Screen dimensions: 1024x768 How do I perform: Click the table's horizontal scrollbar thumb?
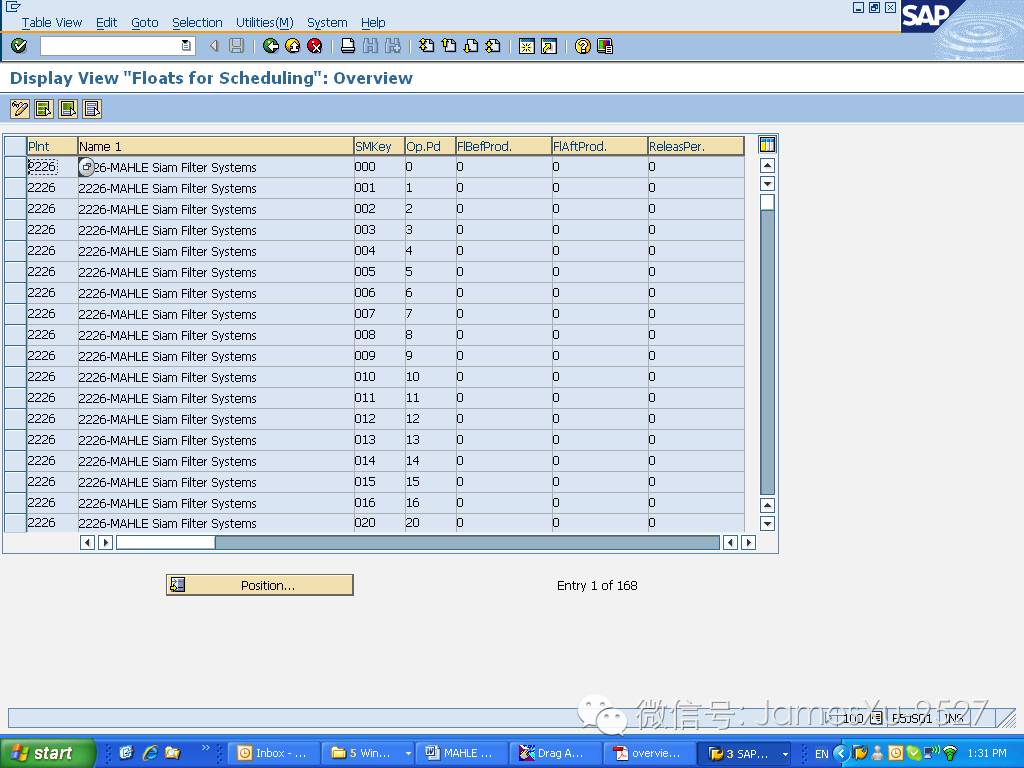tap(166, 543)
